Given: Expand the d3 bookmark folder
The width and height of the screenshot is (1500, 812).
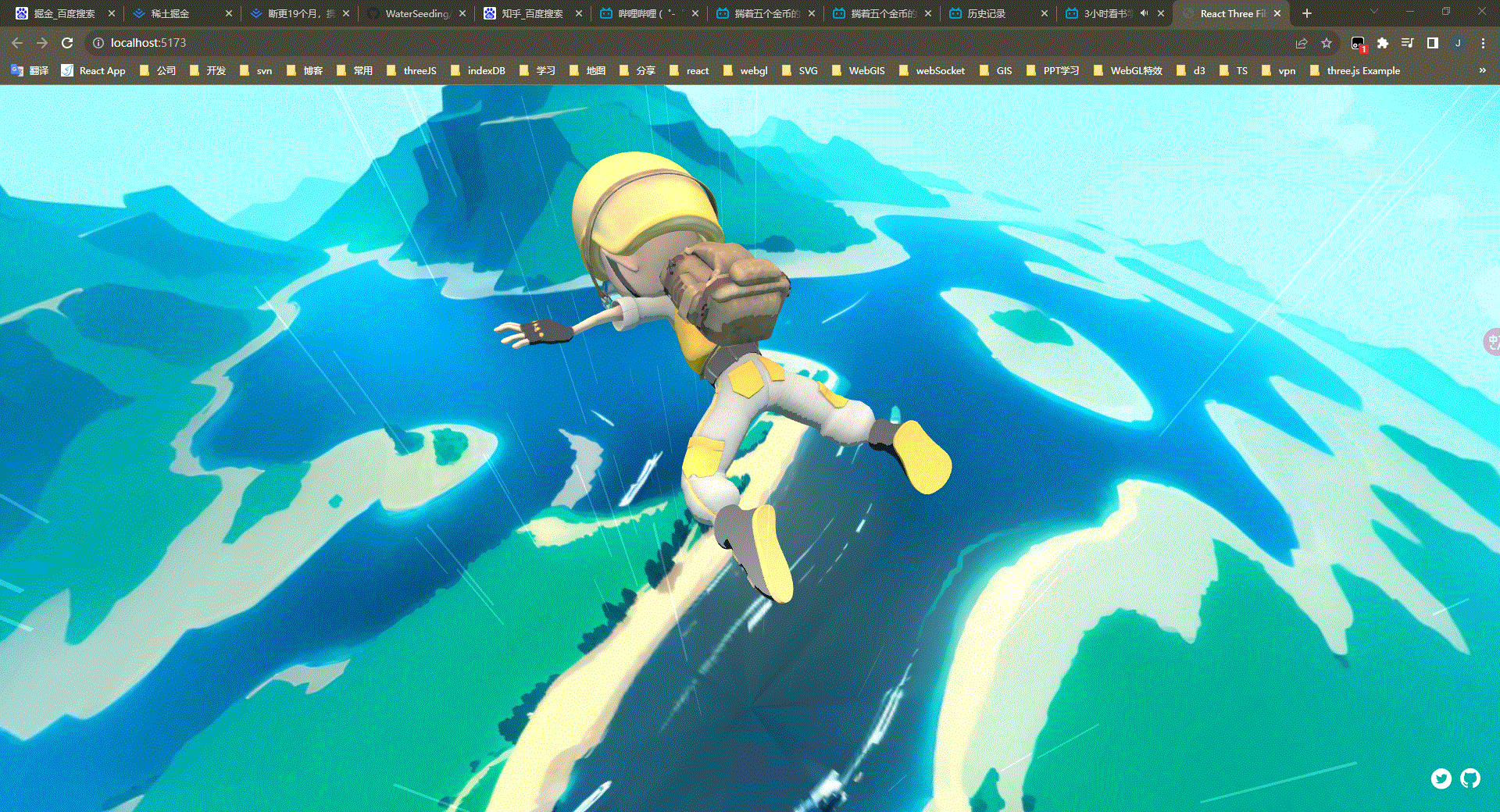Looking at the screenshot, I should [1191, 70].
